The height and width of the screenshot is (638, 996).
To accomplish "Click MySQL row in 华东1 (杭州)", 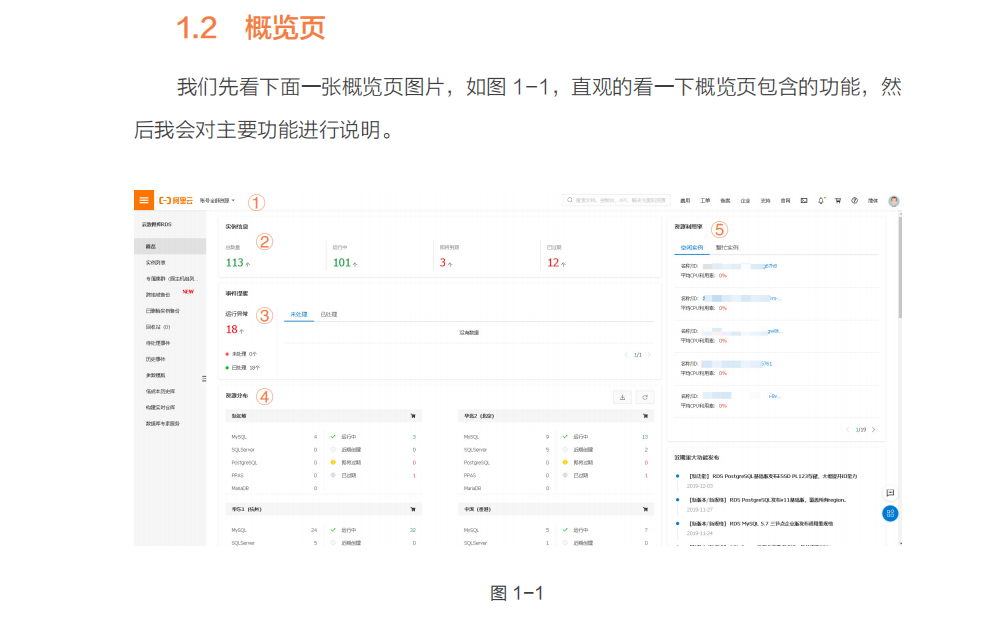I will [x=274, y=530].
